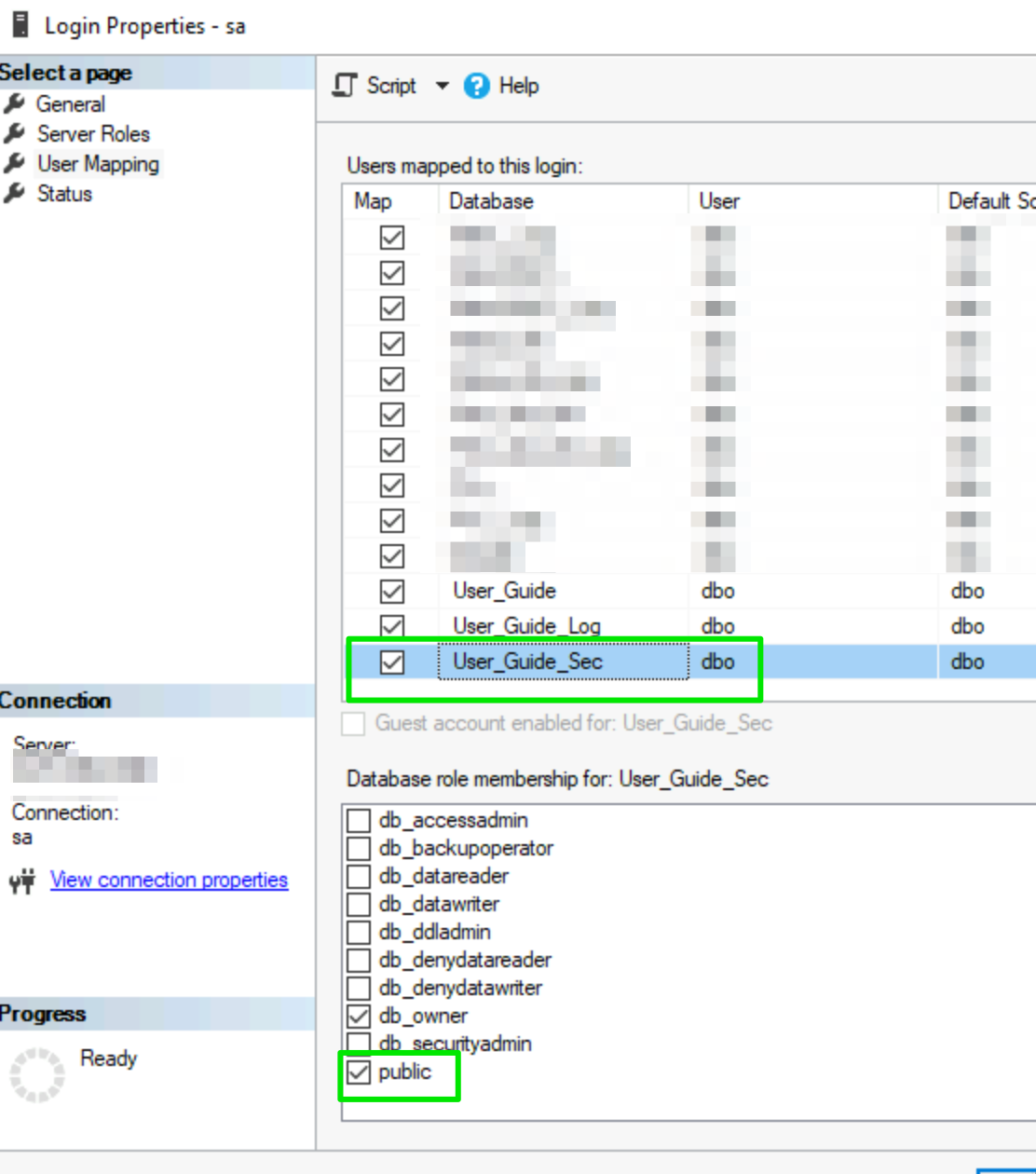1036x1174 pixels.
Task: Click the Help button label
Action: click(x=519, y=86)
